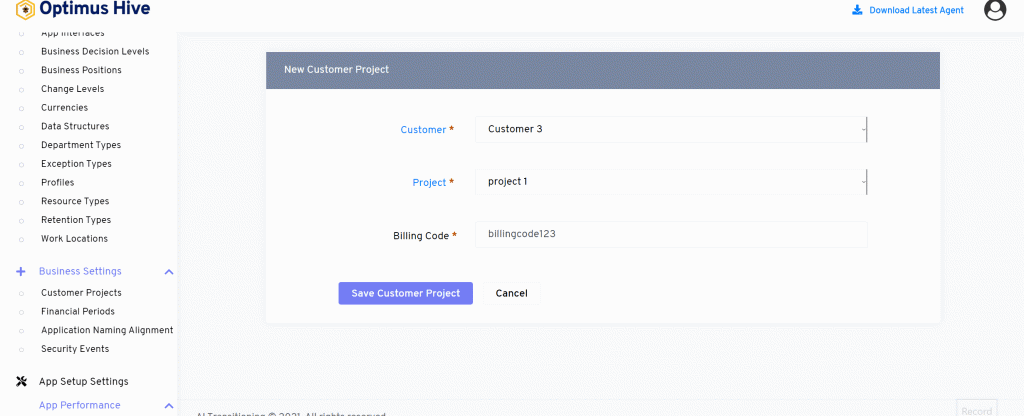This screenshot has width=1024, height=416.
Task: Click the Billing Code input field
Action: click(x=671, y=234)
